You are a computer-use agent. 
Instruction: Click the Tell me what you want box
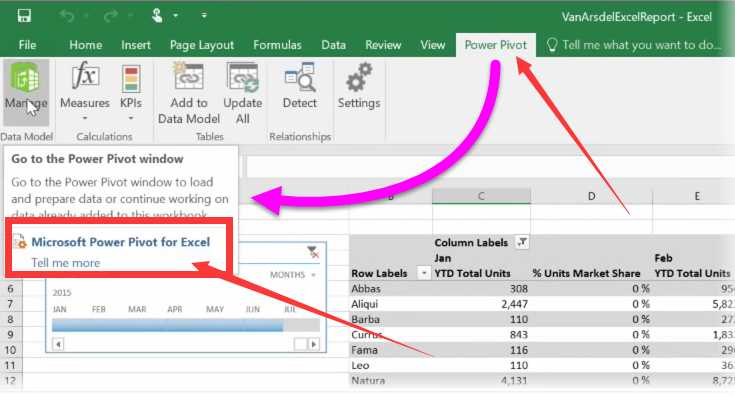[x=635, y=45]
